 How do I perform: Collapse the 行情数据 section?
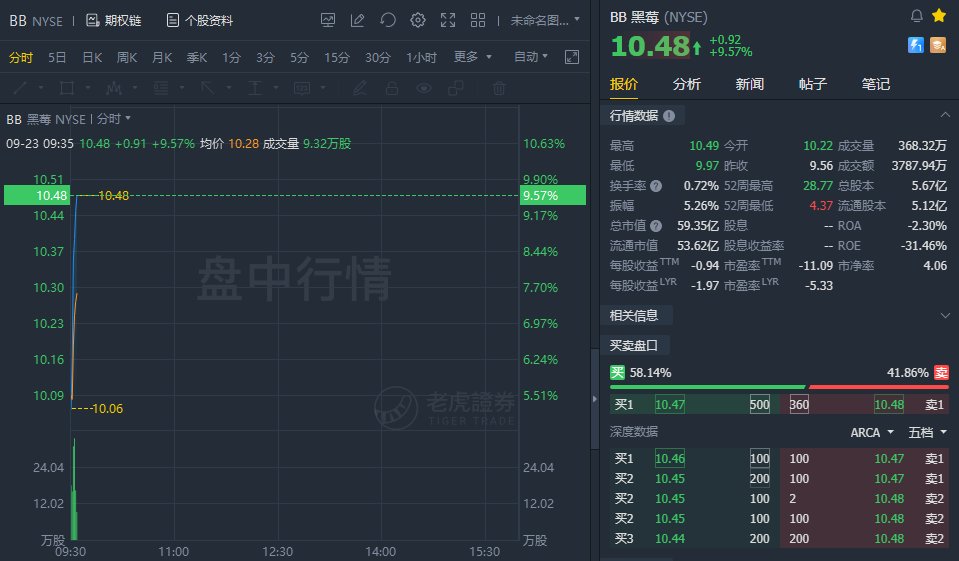(945, 115)
